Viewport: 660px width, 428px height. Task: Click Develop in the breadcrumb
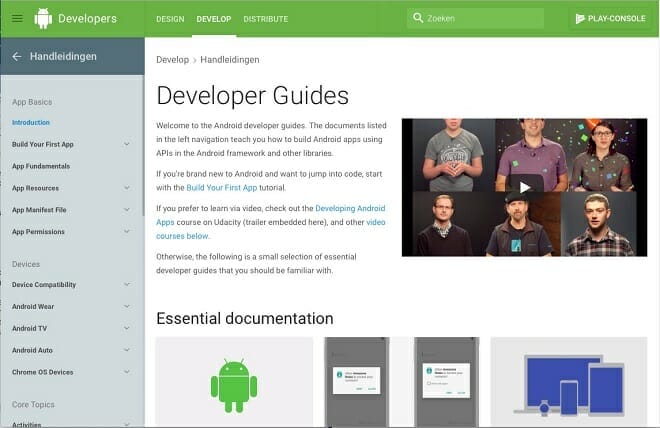coord(173,60)
